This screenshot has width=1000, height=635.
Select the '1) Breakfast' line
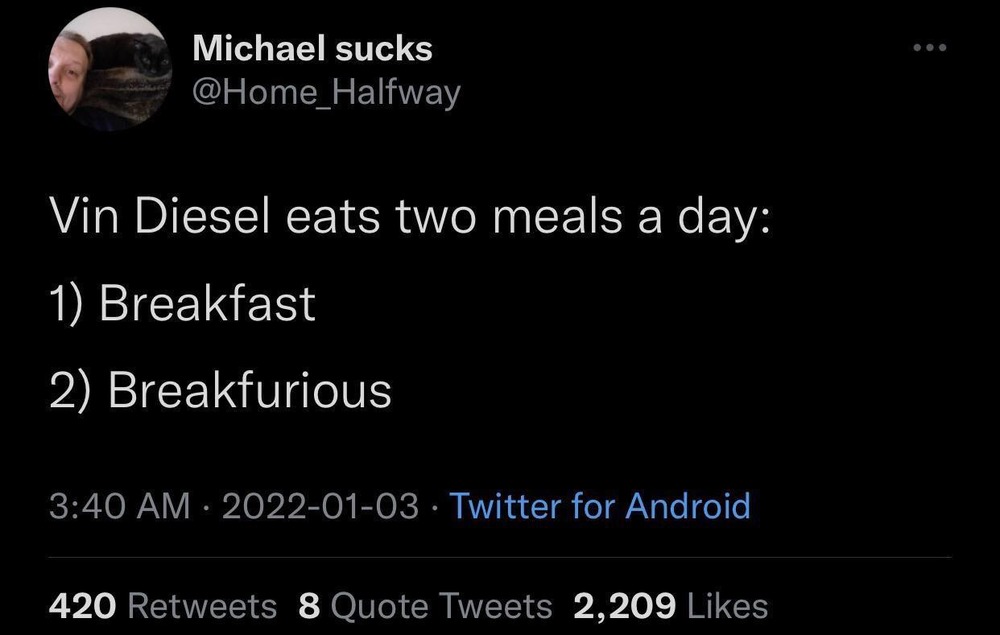[x=182, y=304]
